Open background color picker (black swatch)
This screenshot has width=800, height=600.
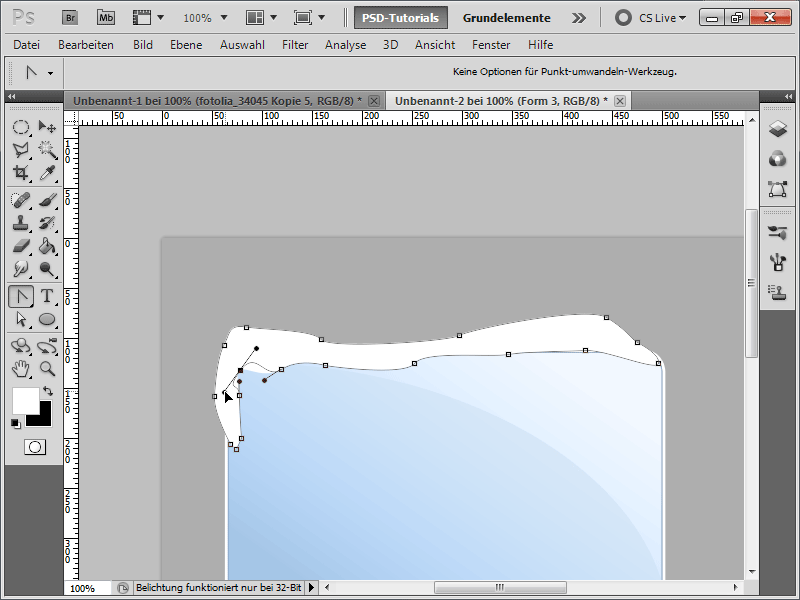[x=45, y=418]
